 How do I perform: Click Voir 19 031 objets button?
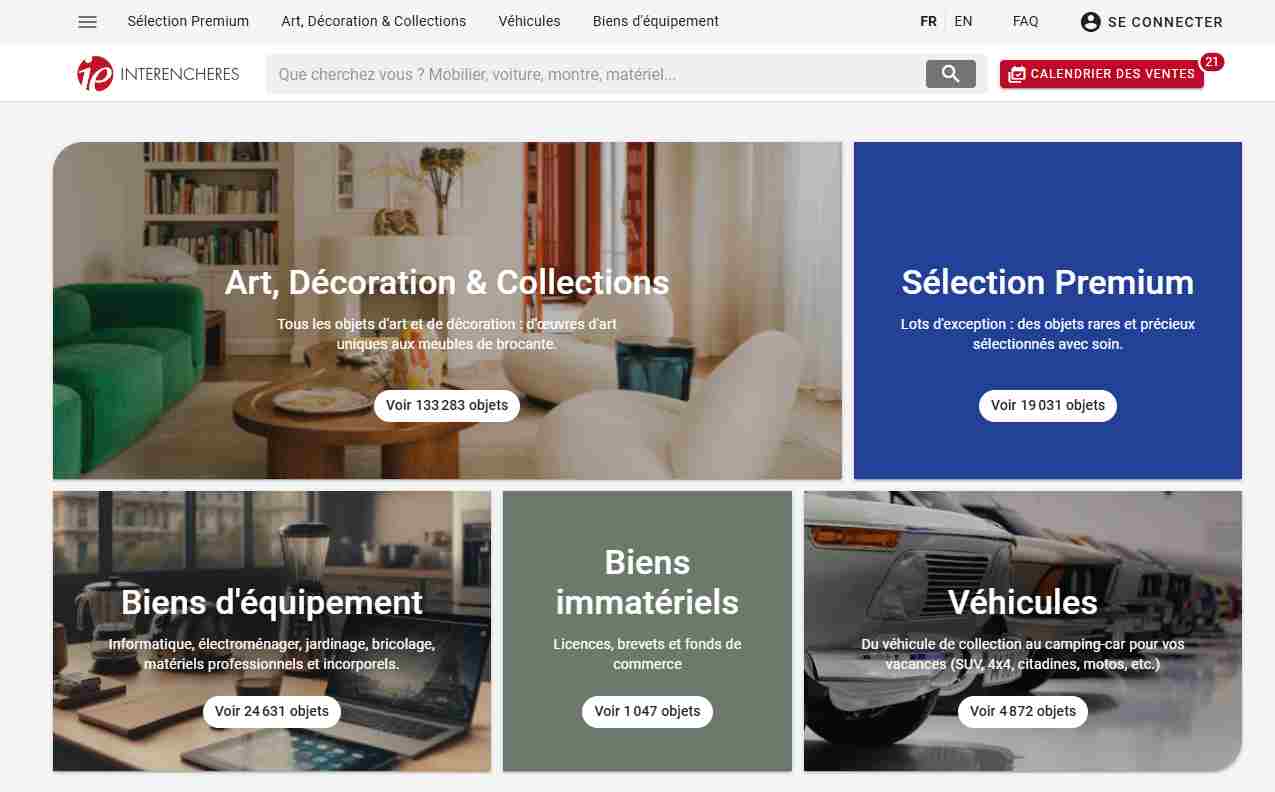pos(1048,405)
